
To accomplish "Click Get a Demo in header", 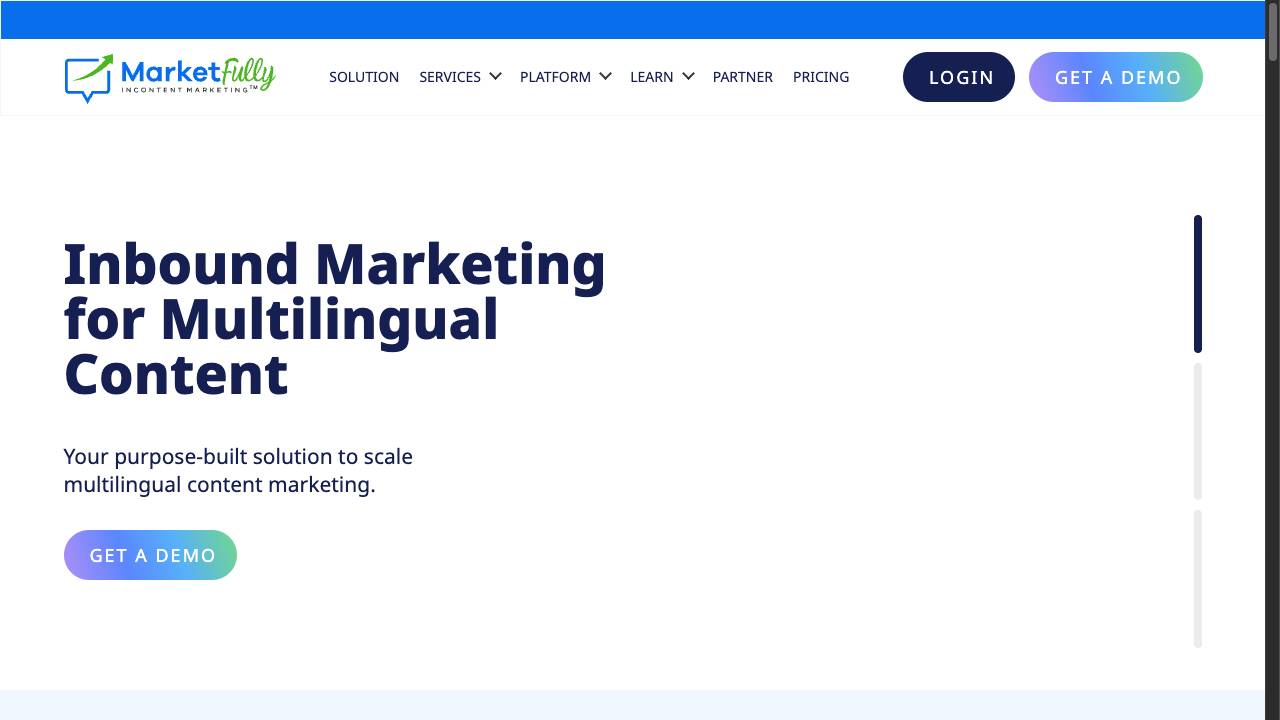I will pyautogui.click(x=1116, y=77).
